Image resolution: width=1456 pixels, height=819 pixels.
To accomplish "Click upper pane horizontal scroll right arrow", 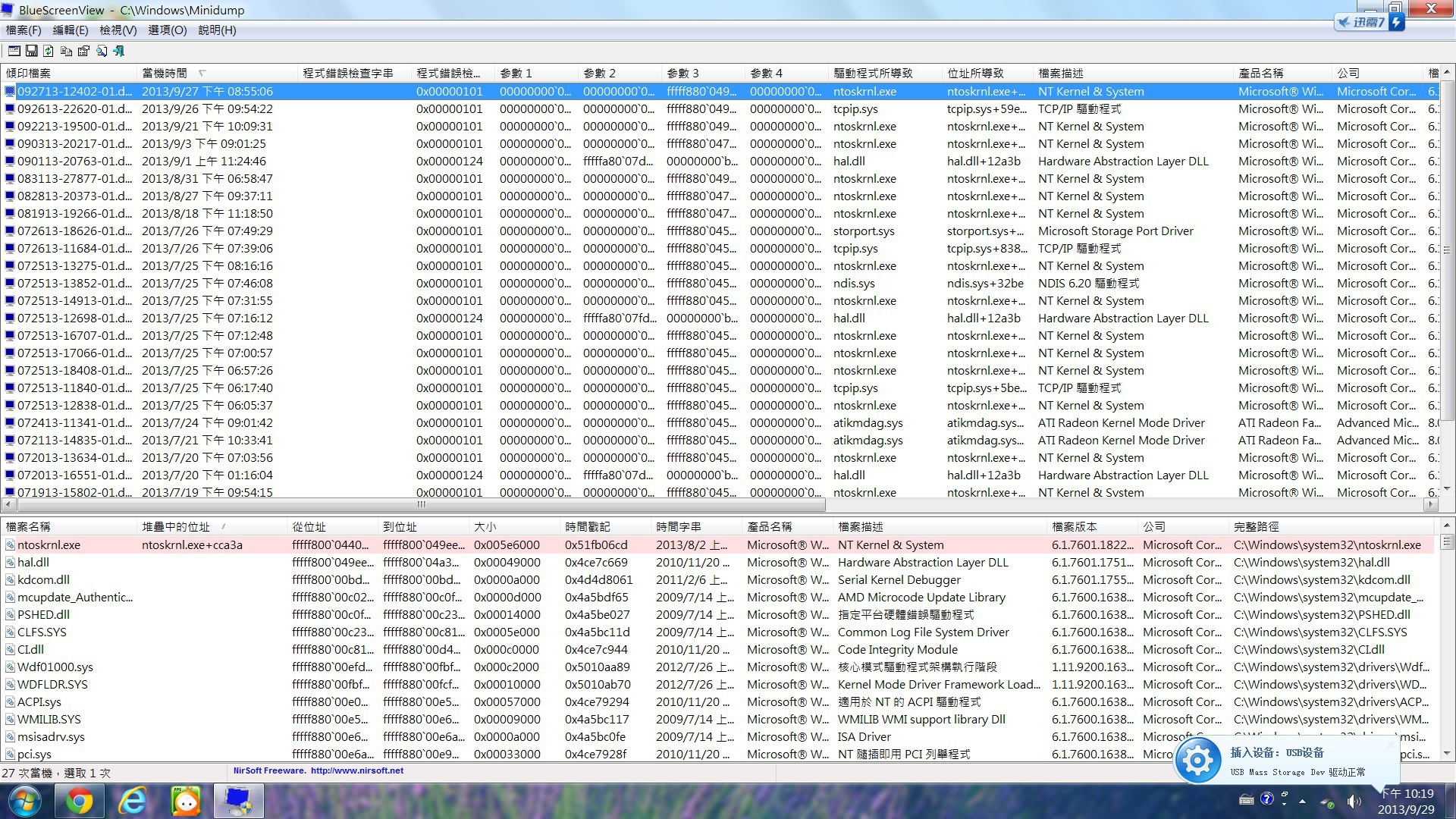I will [x=1431, y=504].
